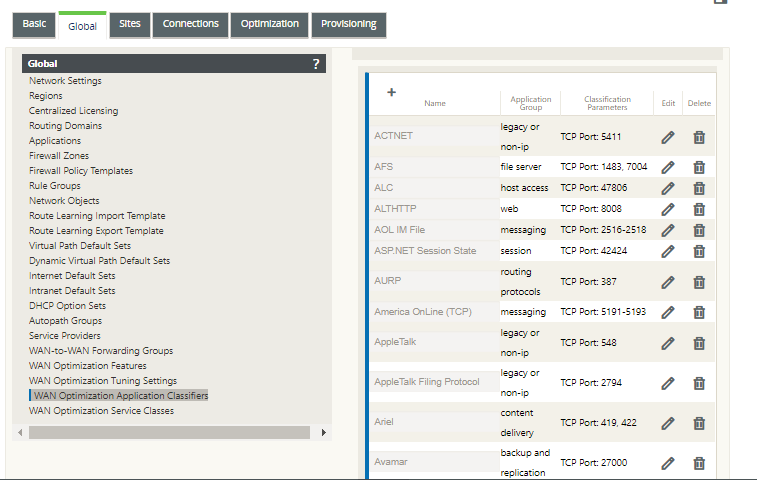757x480 pixels.
Task: Click the left arrow of horizontal scrollbar
Action: (x=20, y=433)
